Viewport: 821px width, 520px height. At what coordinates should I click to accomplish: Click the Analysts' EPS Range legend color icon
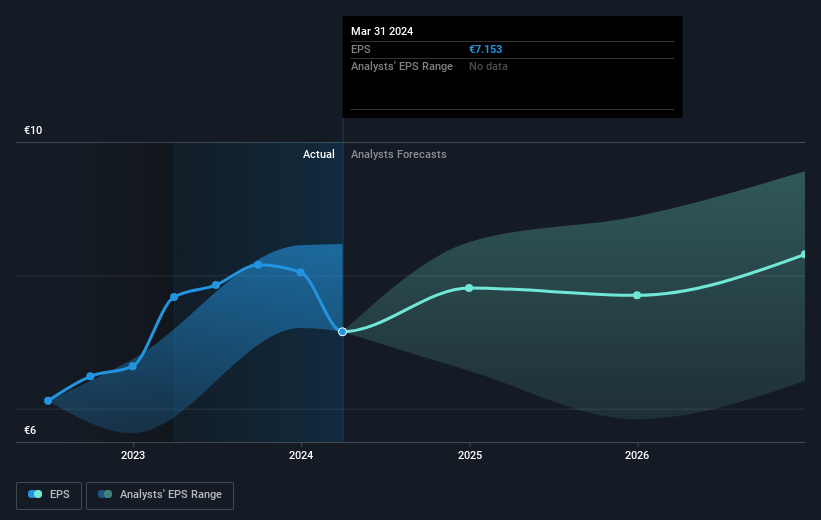pos(105,494)
